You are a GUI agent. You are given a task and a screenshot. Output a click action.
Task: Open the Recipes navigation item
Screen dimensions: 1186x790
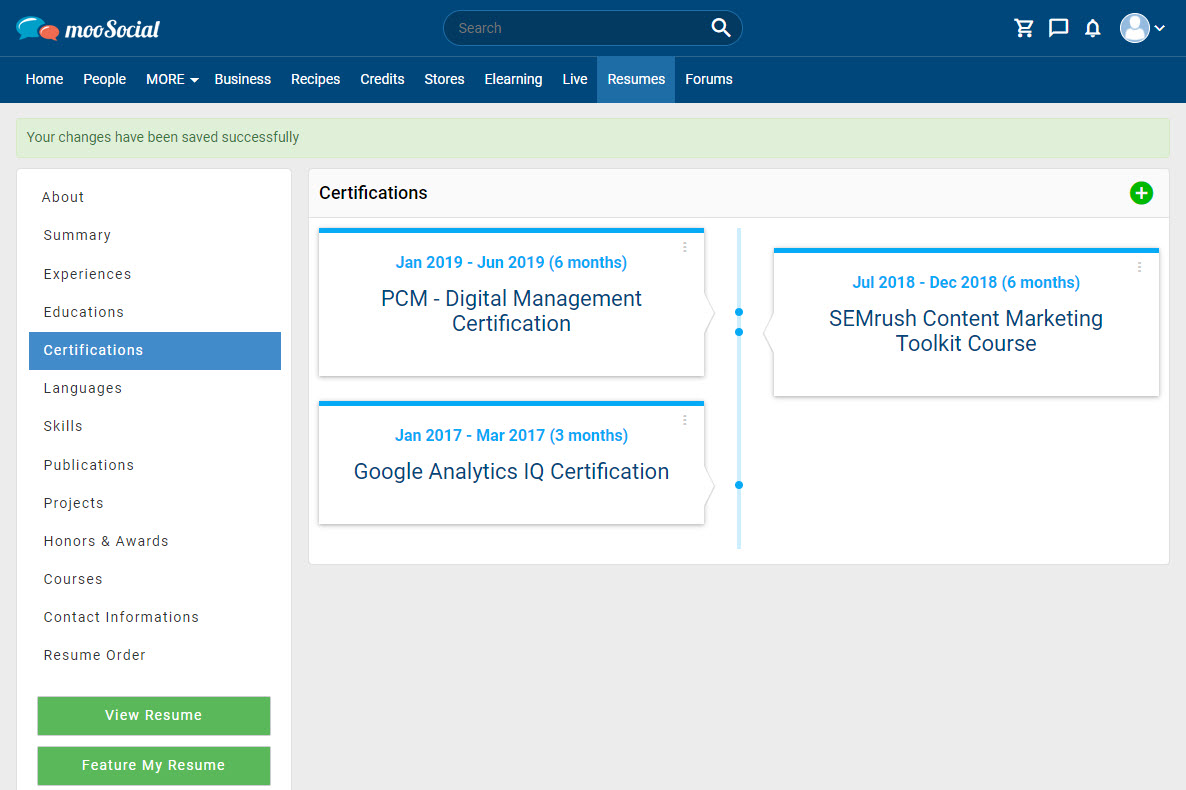315,79
